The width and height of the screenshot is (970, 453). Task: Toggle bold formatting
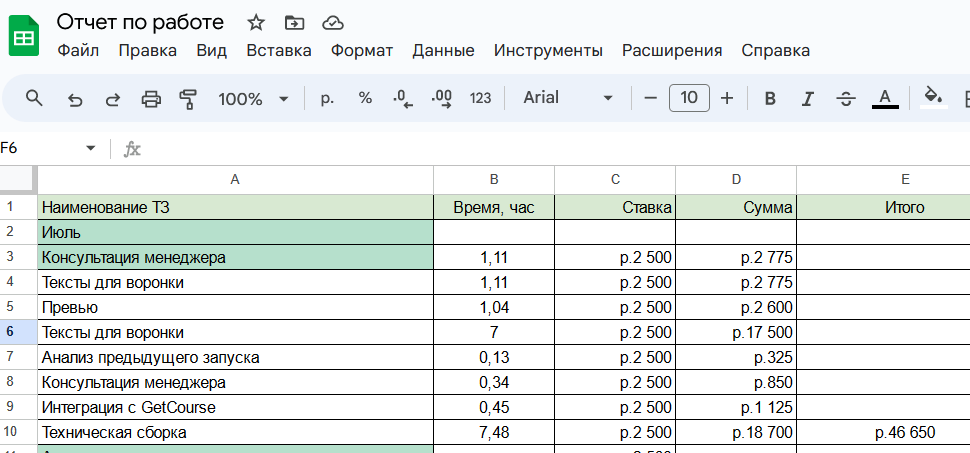point(770,98)
